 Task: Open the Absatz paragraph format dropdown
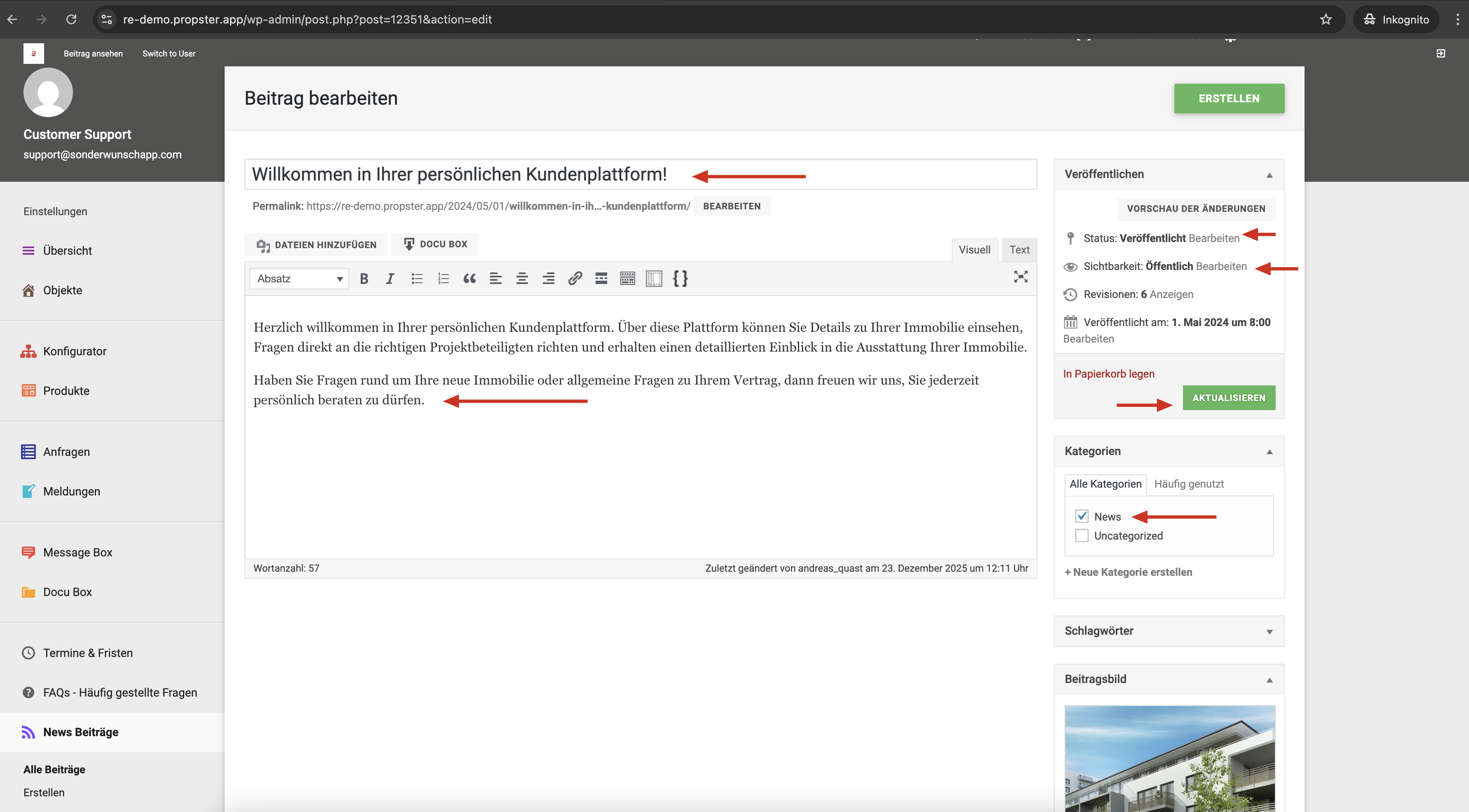pyautogui.click(x=299, y=279)
